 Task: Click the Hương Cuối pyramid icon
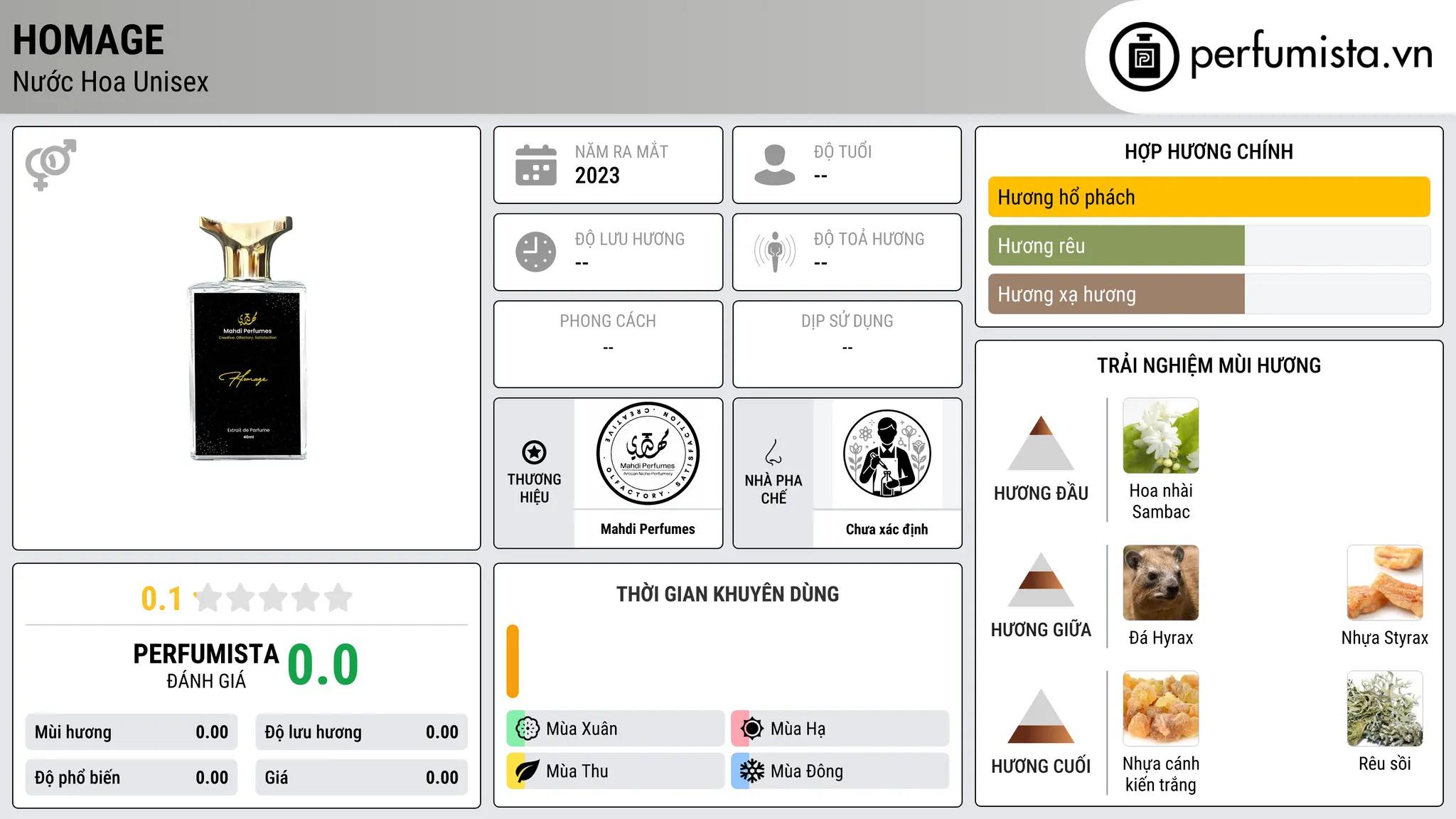click(1041, 716)
